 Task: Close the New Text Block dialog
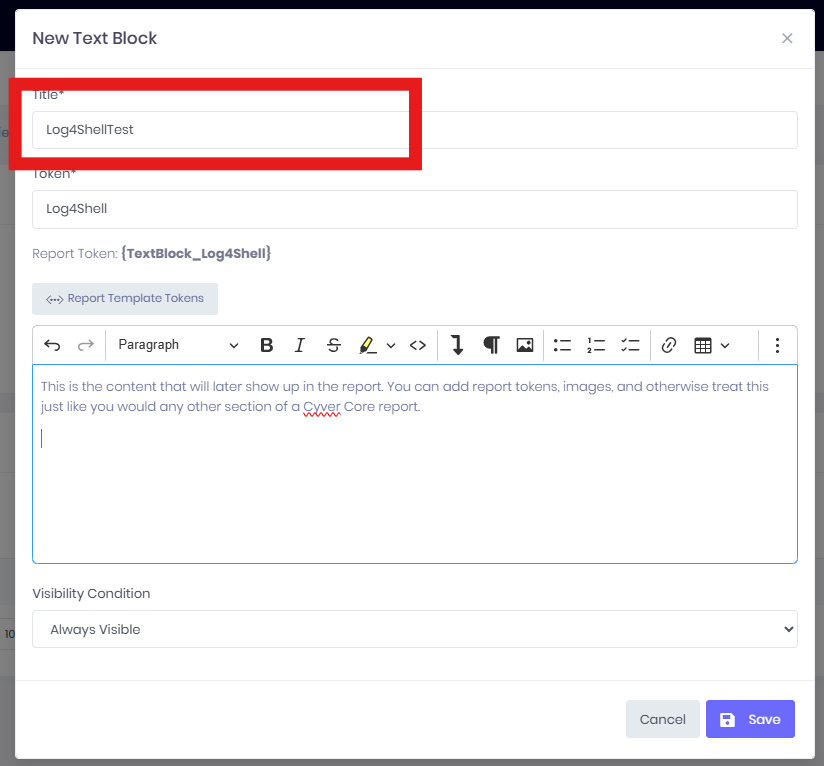pos(787,38)
